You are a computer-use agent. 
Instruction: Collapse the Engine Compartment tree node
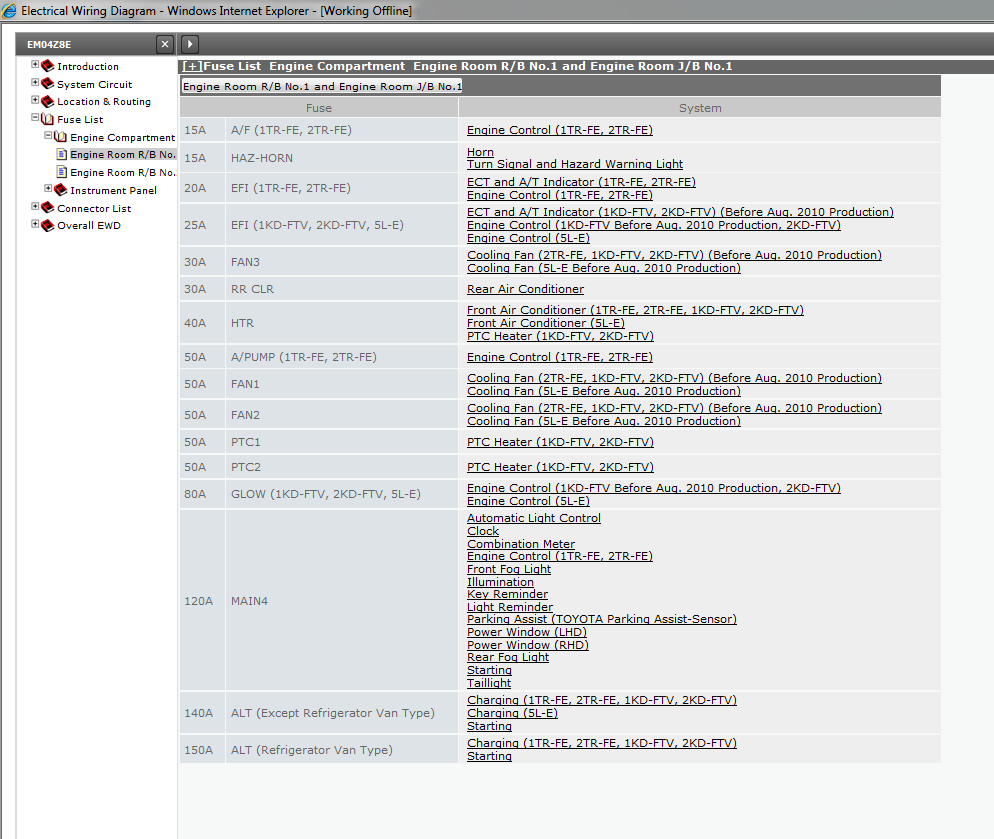coord(47,136)
